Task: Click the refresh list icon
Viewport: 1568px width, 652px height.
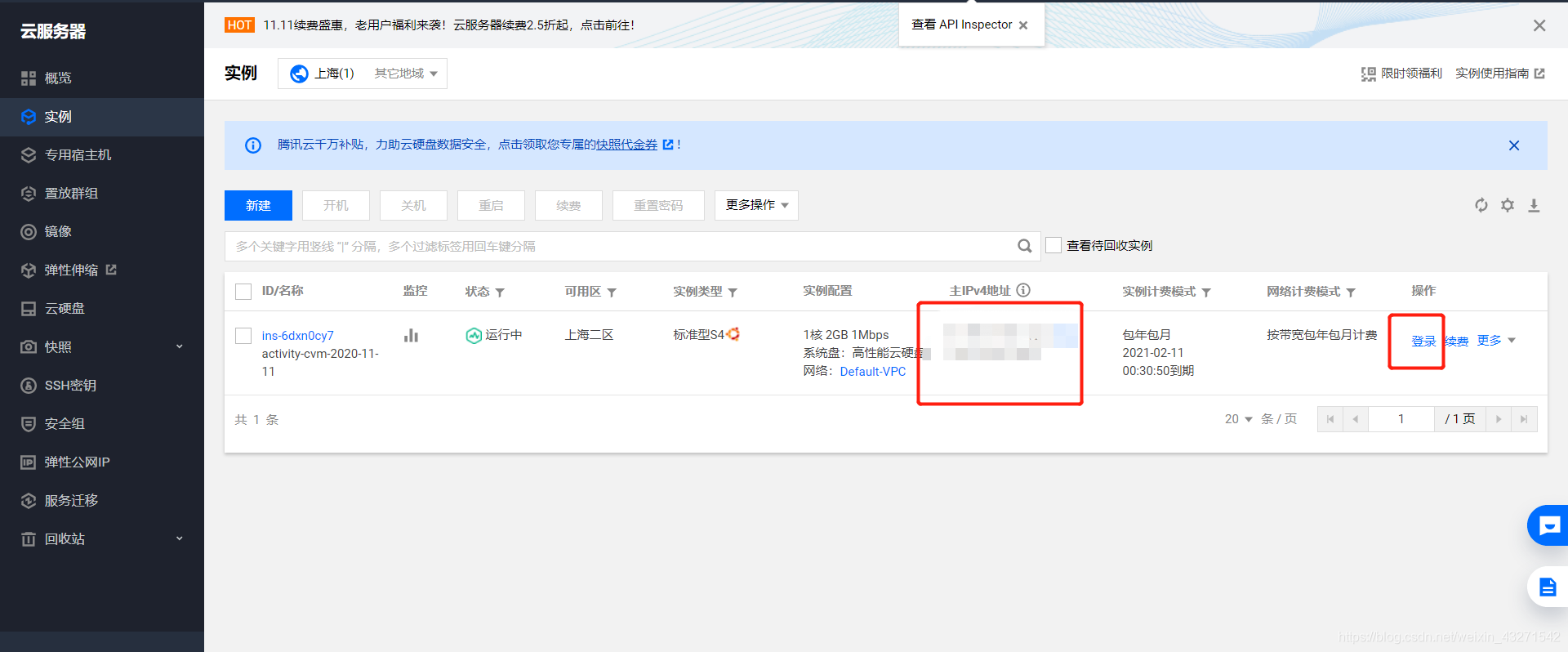Action: [x=1481, y=205]
